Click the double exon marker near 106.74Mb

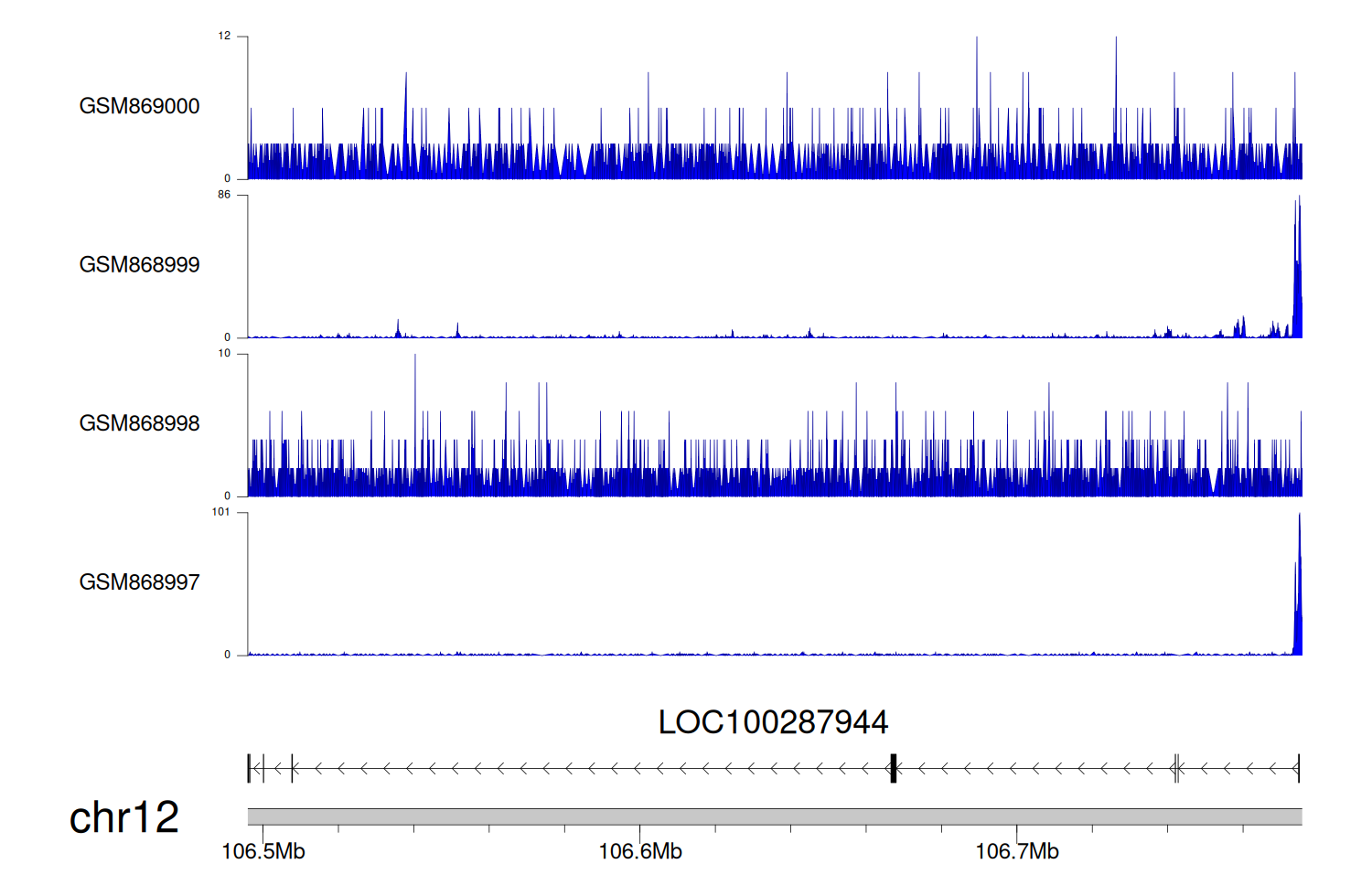(1176, 769)
